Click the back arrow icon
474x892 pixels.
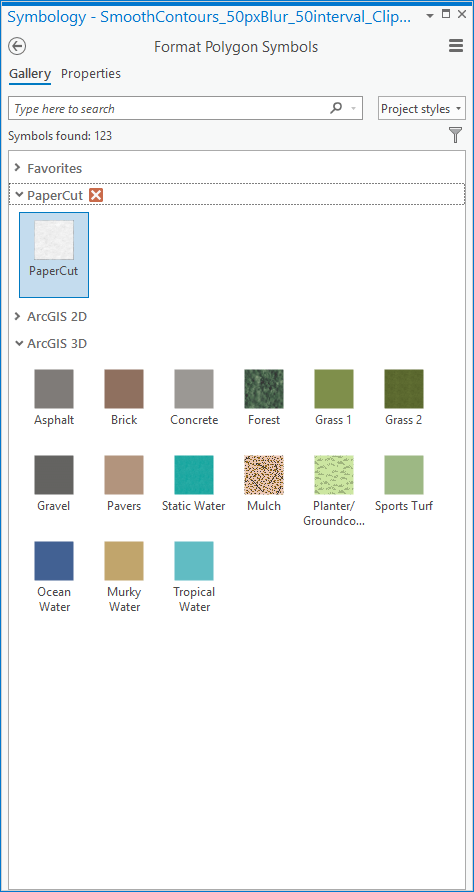pyautogui.click(x=18, y=46)
